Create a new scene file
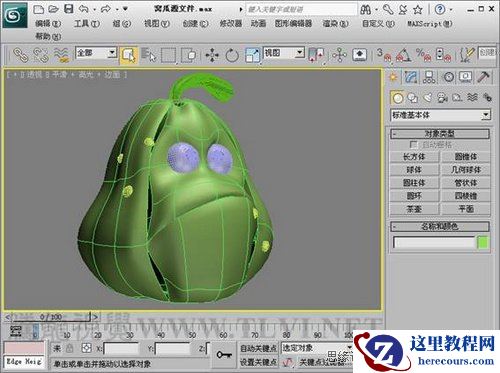 [39, 9]
